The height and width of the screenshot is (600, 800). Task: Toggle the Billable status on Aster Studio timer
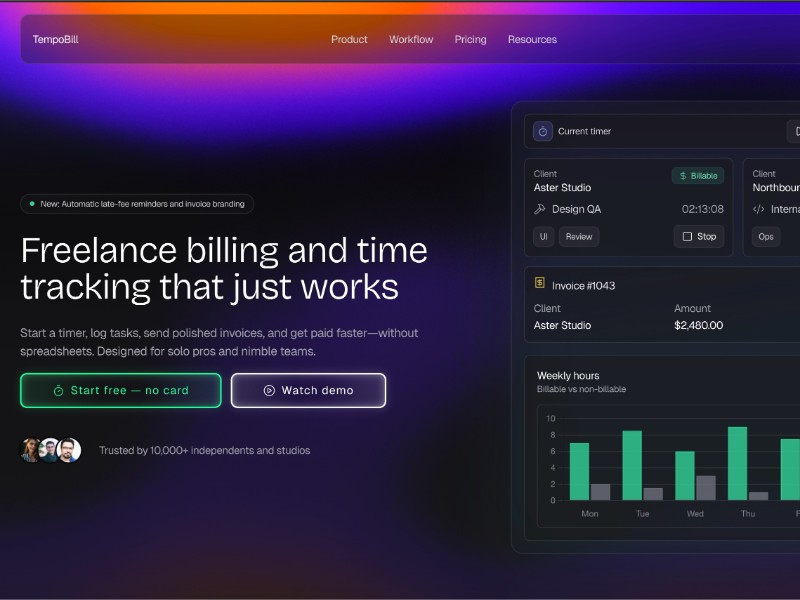696,175
